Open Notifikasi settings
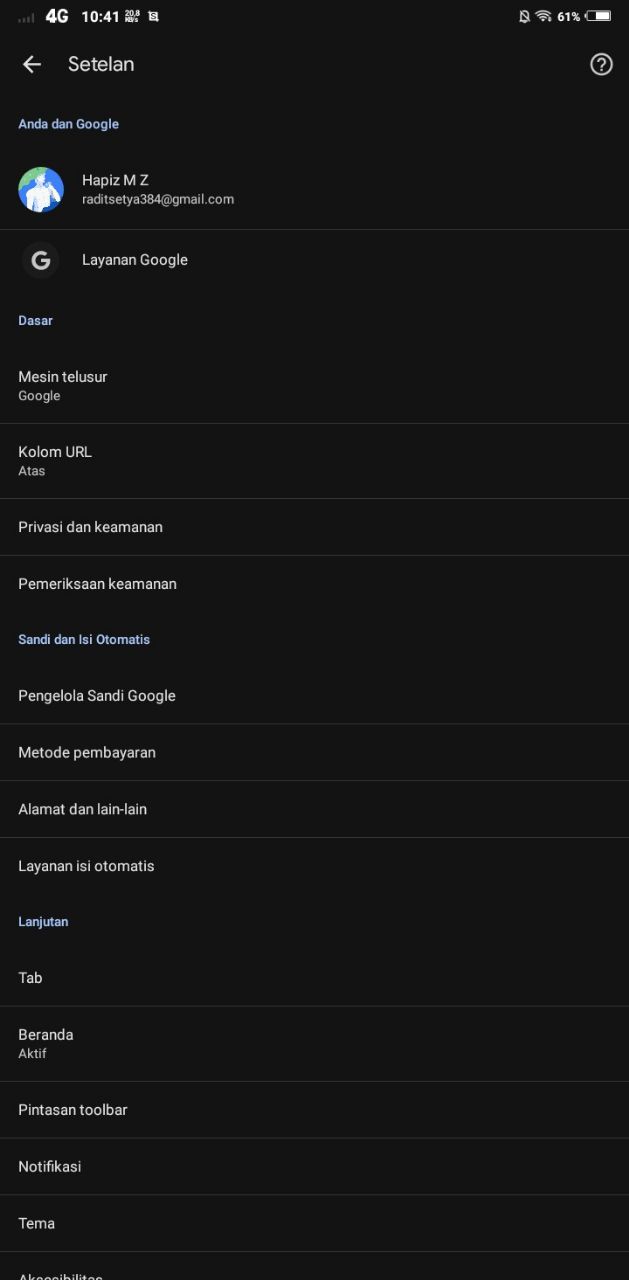The height and width of the screenshot is (1280, 629). [x=314, y=1167]
